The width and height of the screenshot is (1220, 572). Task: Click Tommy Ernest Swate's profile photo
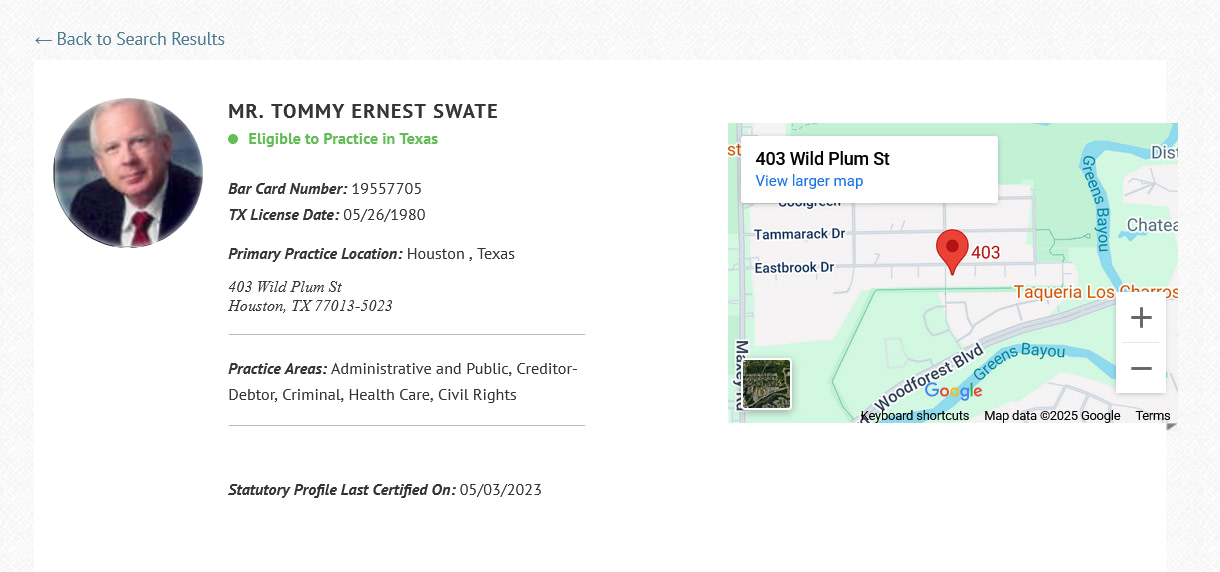click(x=128, y=173)
